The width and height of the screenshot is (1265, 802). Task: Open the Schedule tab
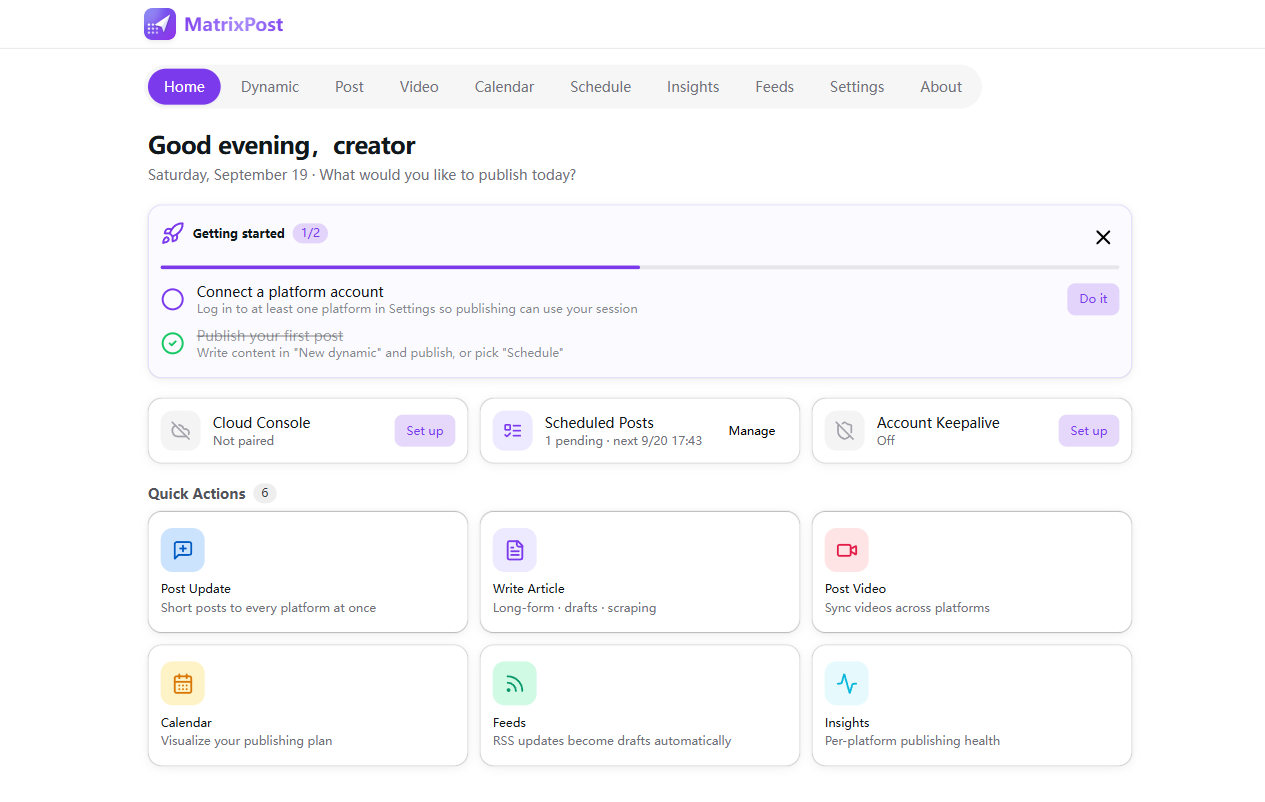click(x=600, y=87)
